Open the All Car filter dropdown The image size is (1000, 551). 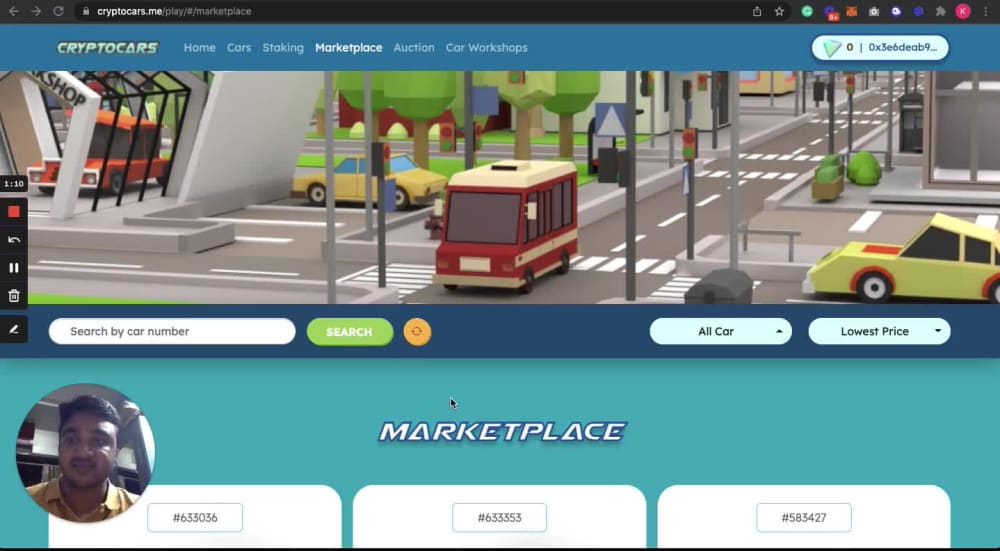pos(721,332)
